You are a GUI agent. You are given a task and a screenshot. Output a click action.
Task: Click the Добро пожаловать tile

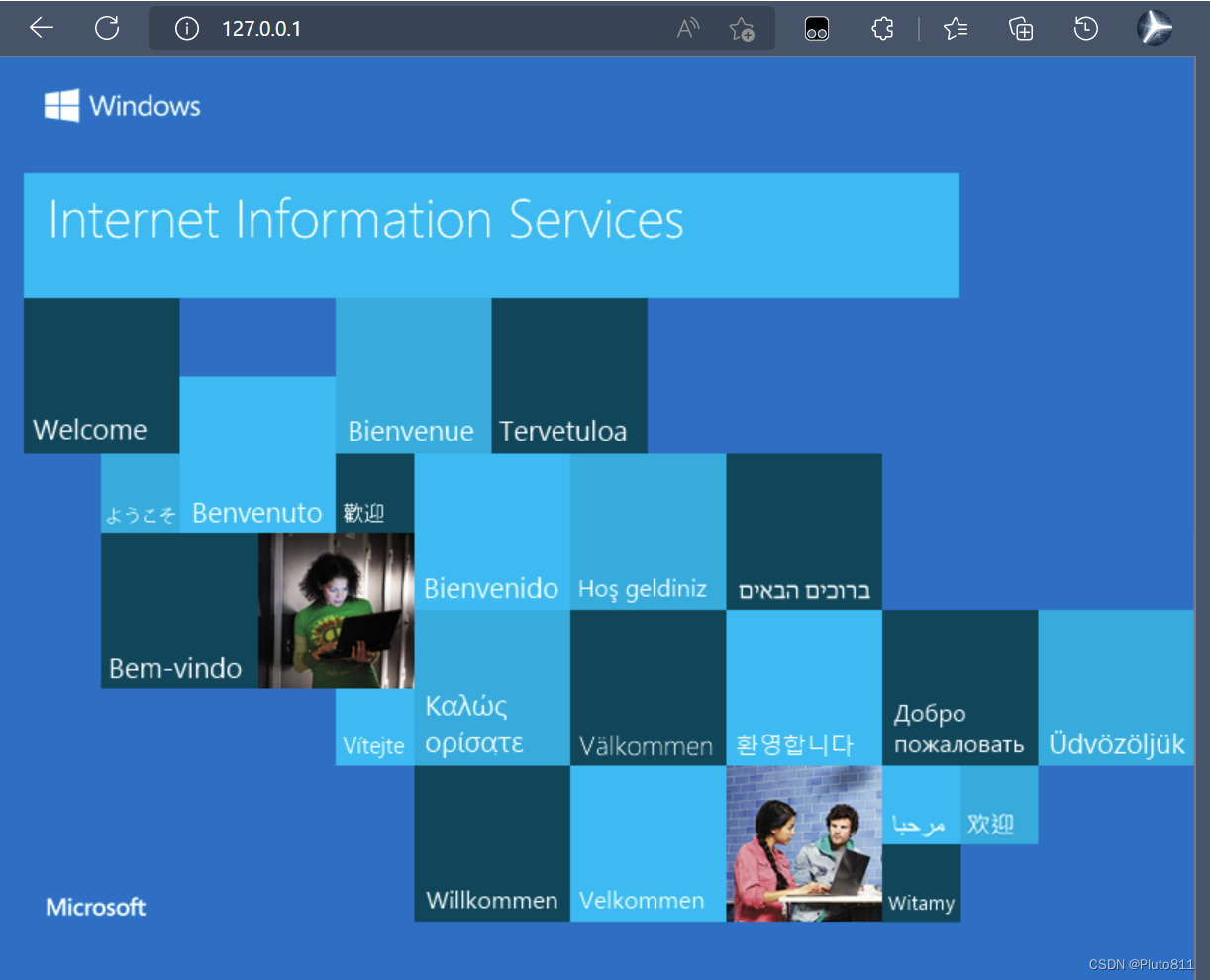point(959,687)
